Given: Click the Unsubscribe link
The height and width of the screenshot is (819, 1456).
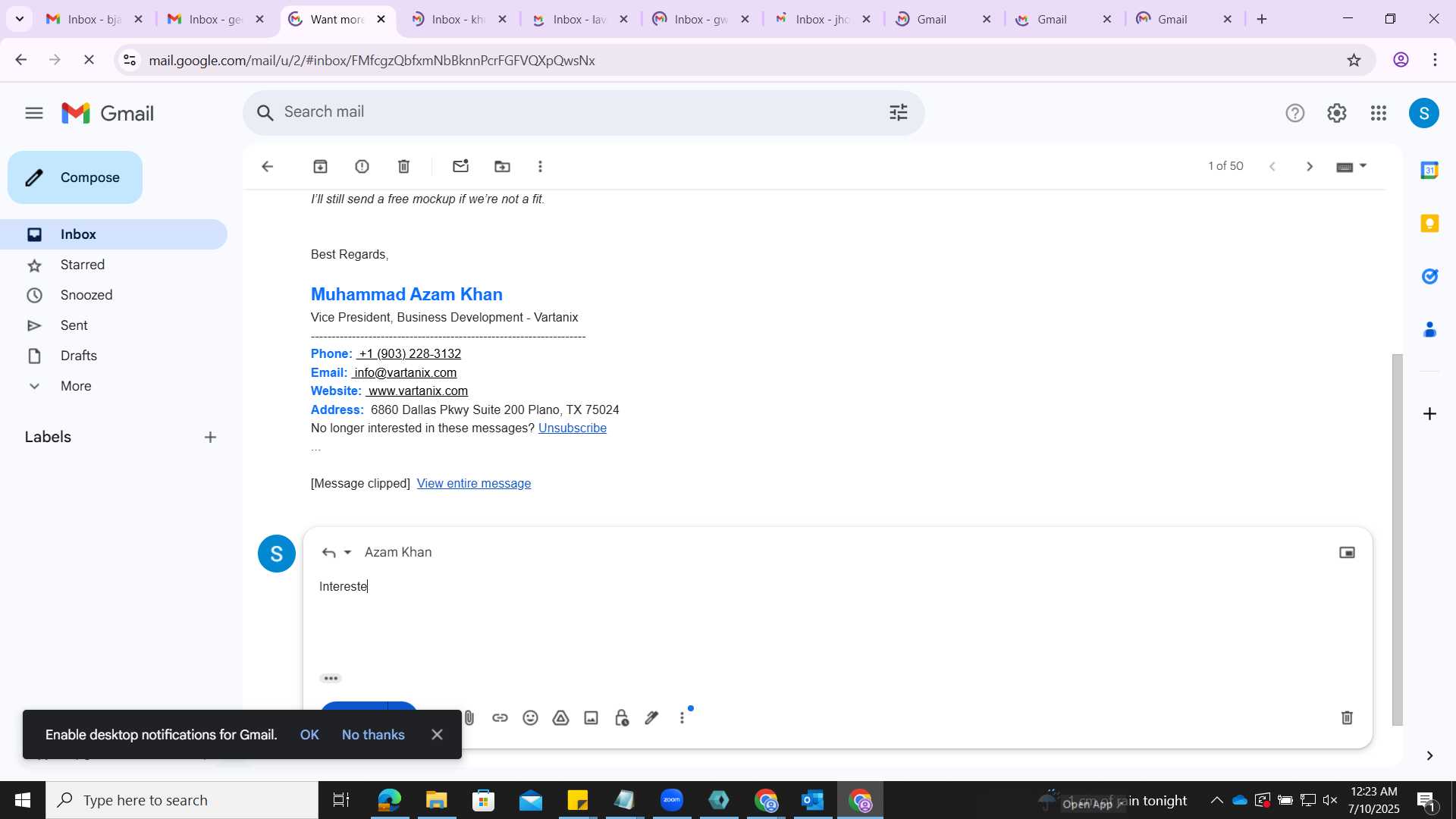Looking at the screenshot, I should (573, 428).
